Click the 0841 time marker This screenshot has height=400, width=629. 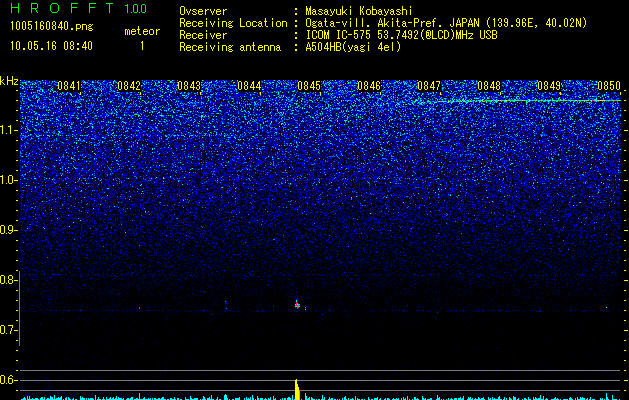click(x=69, y=86)
